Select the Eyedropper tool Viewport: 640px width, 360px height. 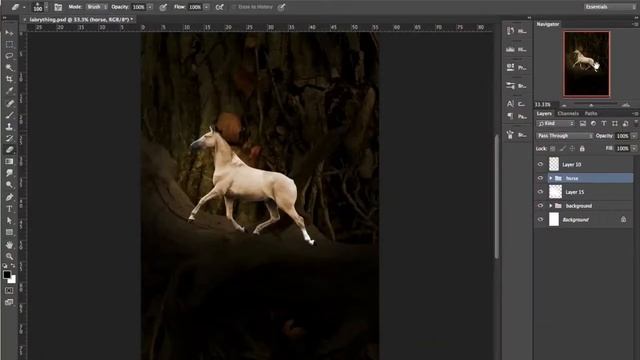(9, 91)
